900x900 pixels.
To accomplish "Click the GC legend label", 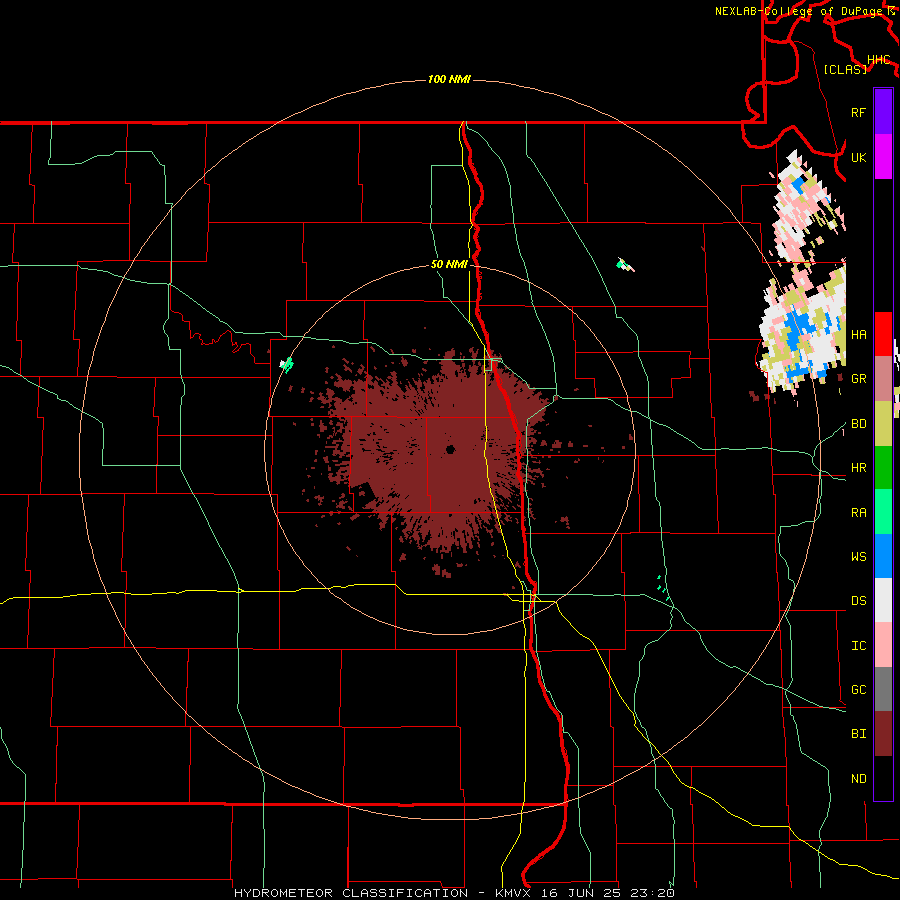I will (x=858, y=690).
